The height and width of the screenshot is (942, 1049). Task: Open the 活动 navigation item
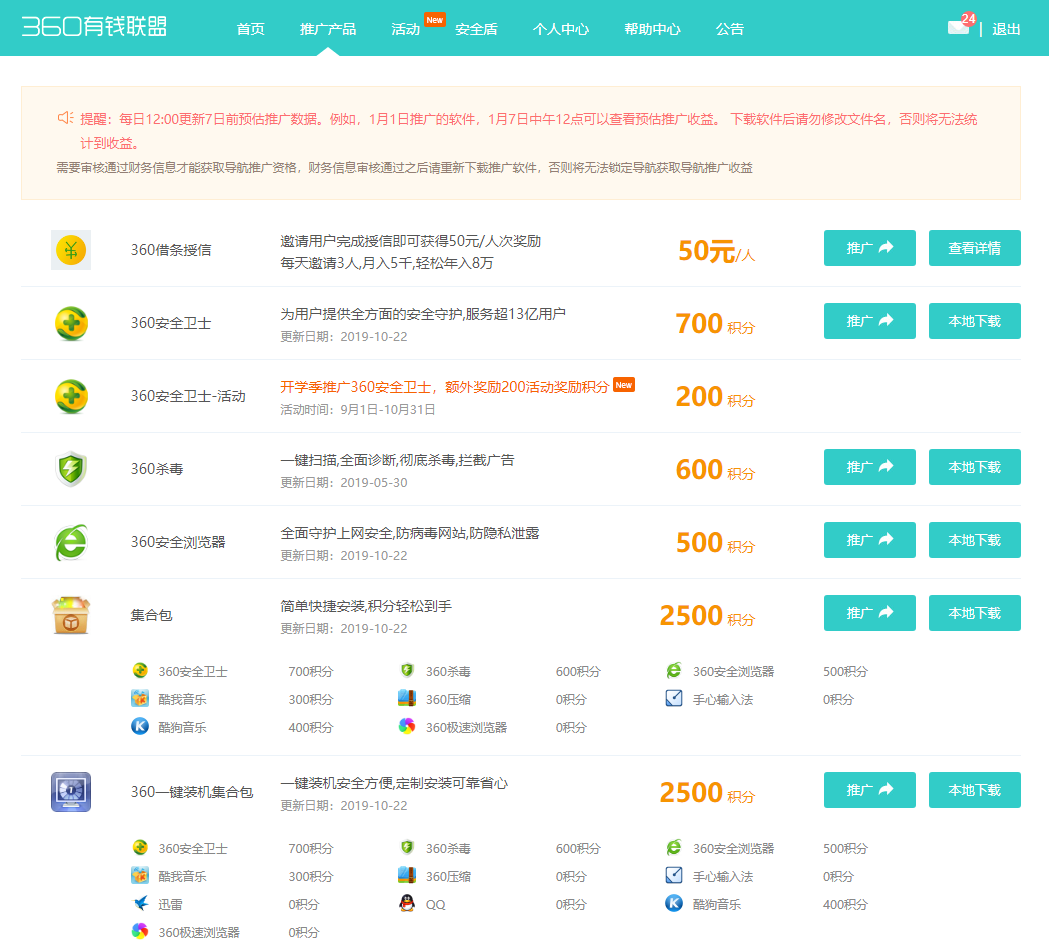coord(405,29)
